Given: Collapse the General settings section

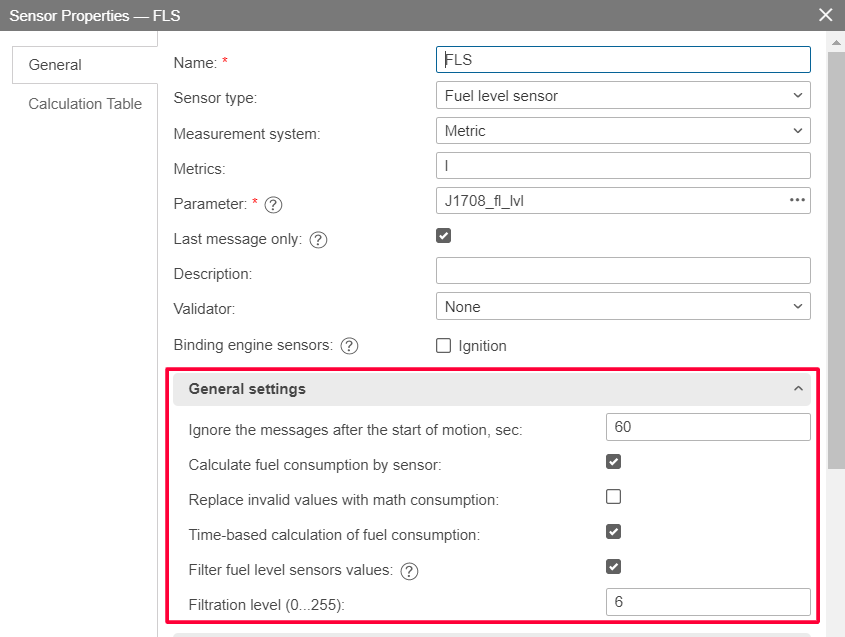Looking at the screenshot, I should [x=797, y=389].
